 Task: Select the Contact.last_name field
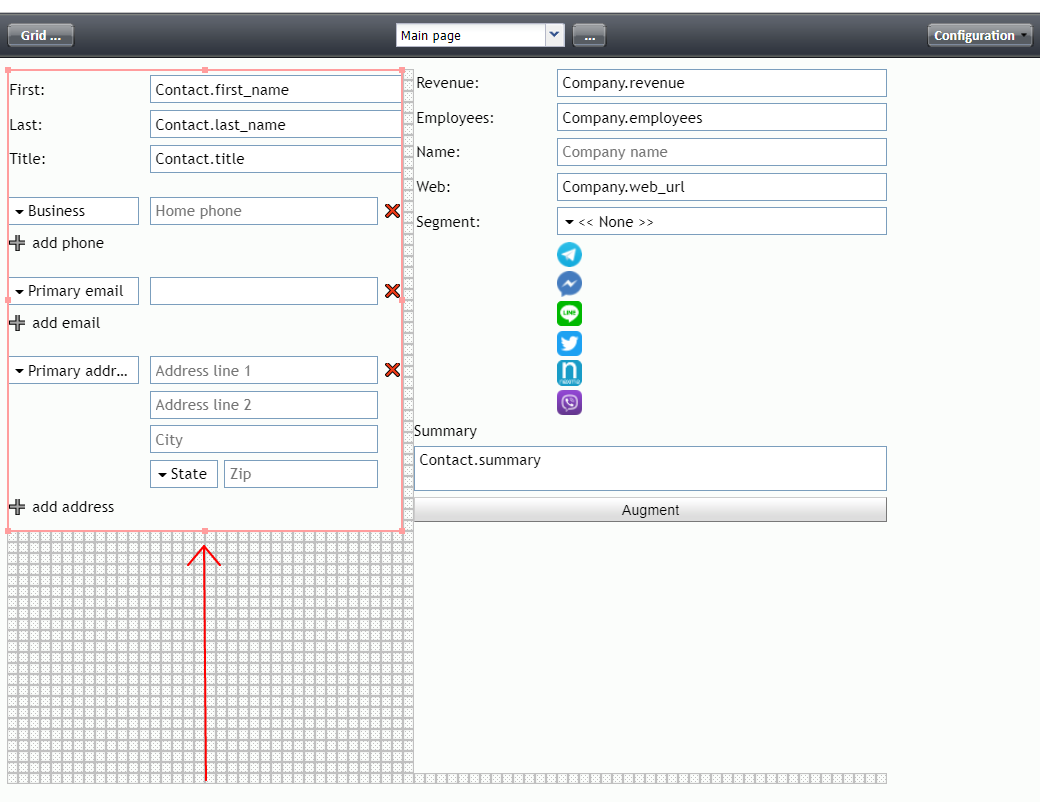[276, 124]
